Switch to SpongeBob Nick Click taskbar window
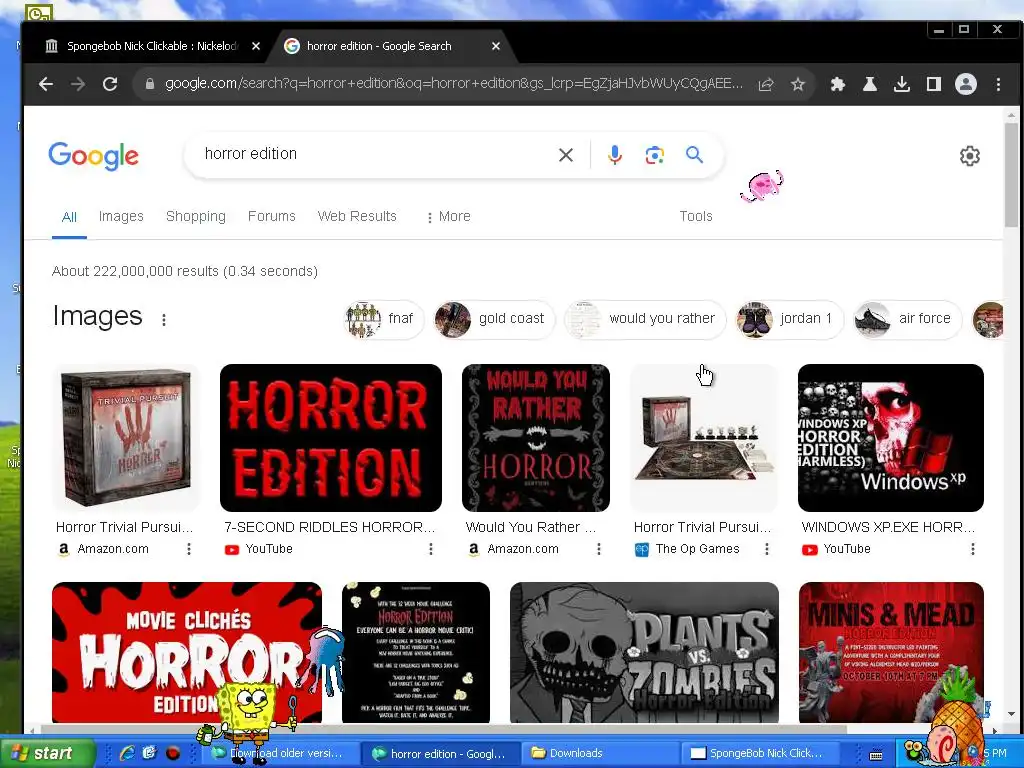Image resolution: width=1024 pixels, height=768 pixels. point(760,753)
